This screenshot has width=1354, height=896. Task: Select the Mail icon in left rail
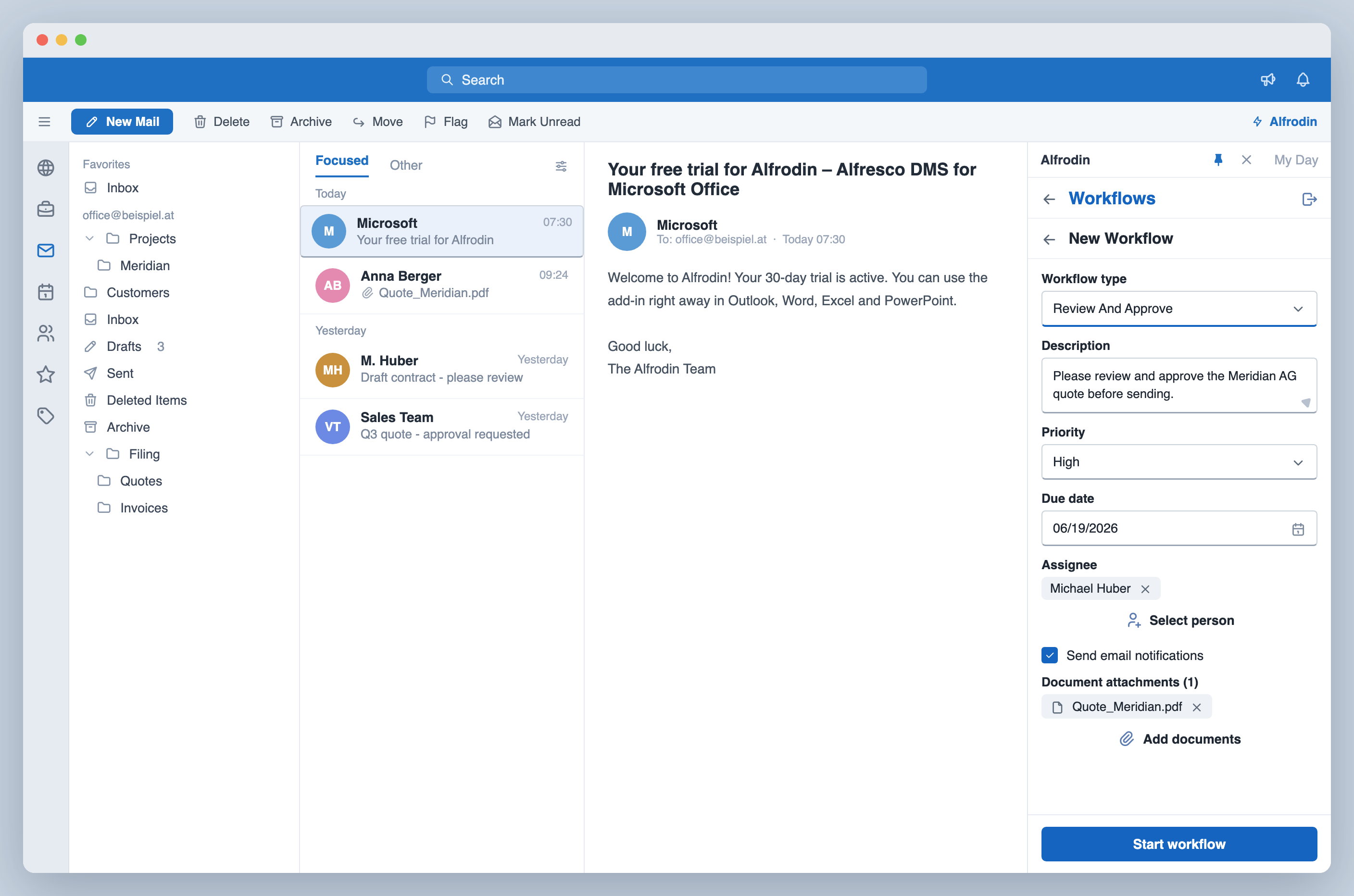46,250
